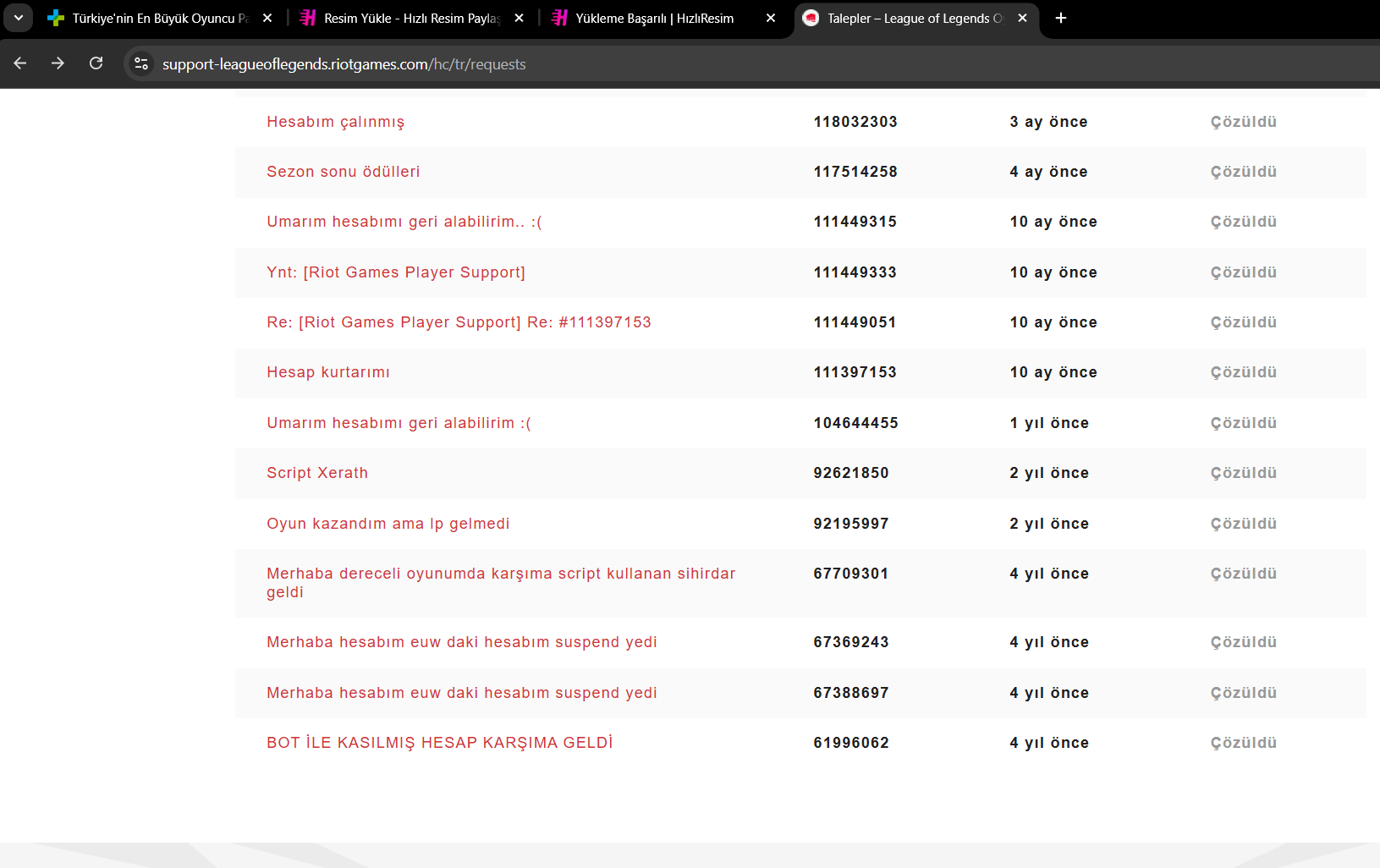Click 'Çözüldü' status of BOT İLE KASILMIŞ row

(1244, 743)
